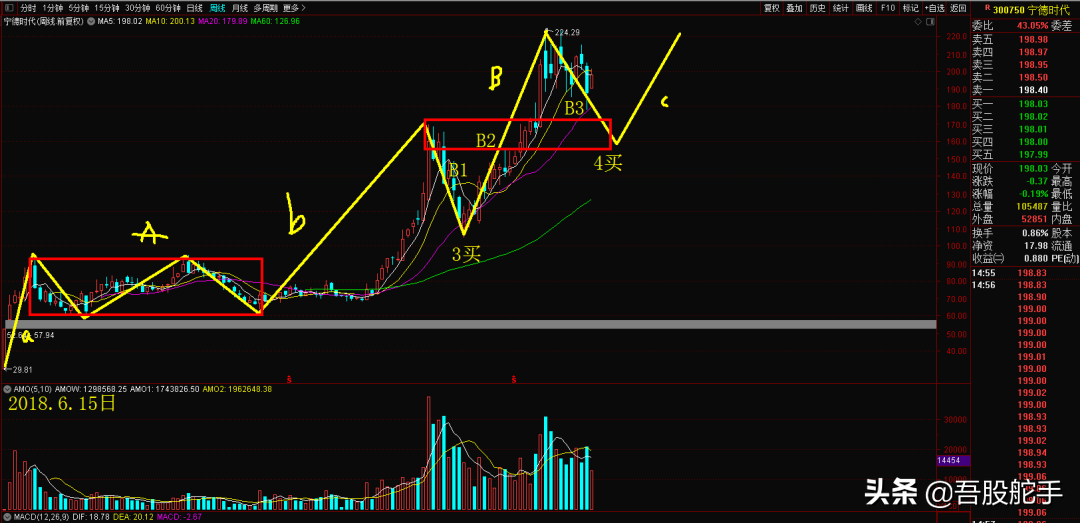Select the 60分钟 period tab
The width and height of the screenshot is (1080, 523).
coord(168,8)
